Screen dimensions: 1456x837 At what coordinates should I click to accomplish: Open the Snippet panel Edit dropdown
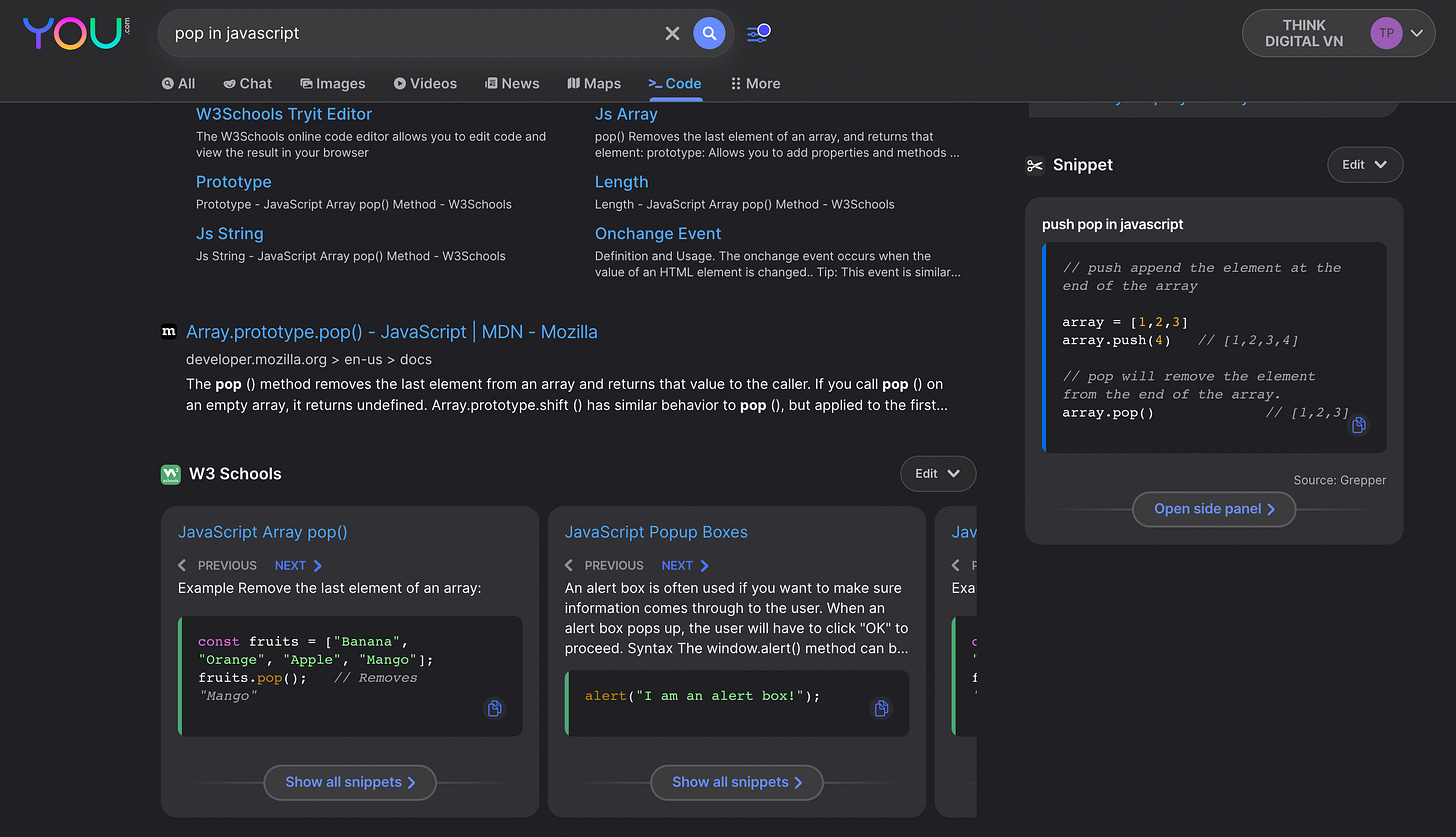pos(1365,165)
